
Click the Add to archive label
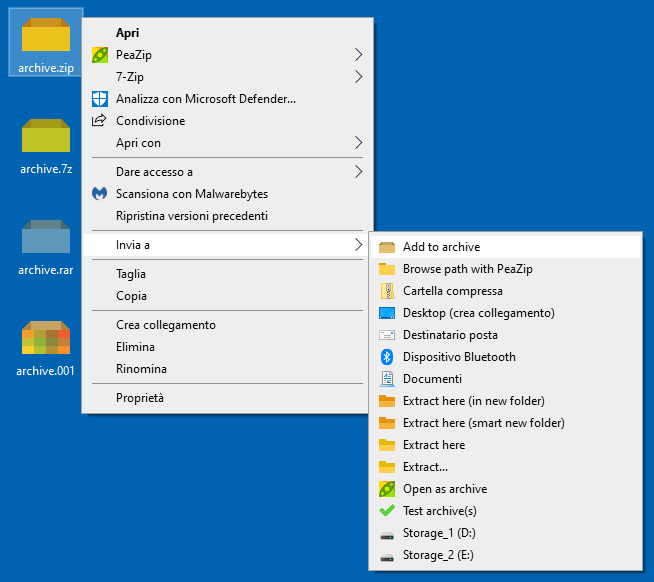tap(441, 247)
